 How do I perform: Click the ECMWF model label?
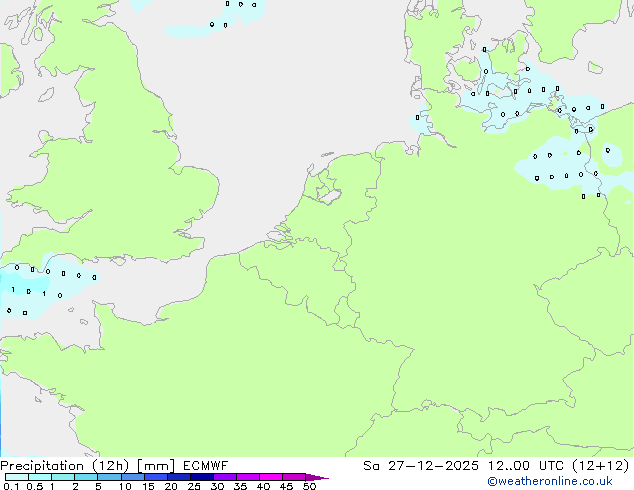pos(206,465)
